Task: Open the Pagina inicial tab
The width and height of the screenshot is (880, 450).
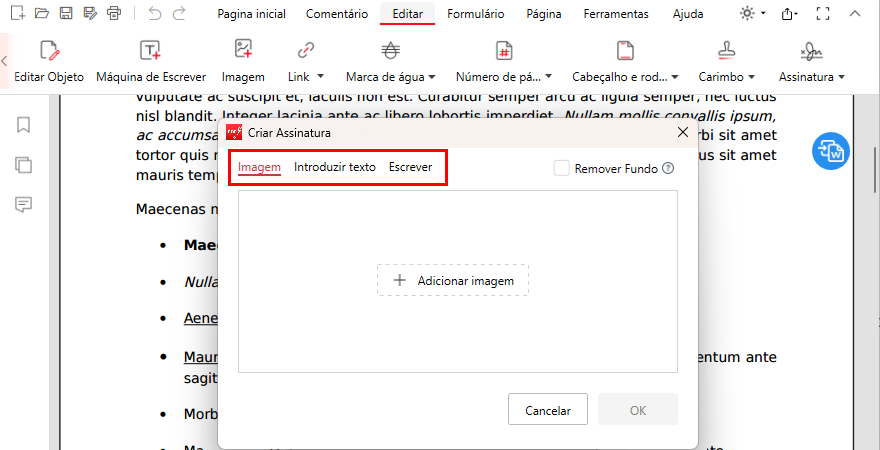Action: pos(251,14)
